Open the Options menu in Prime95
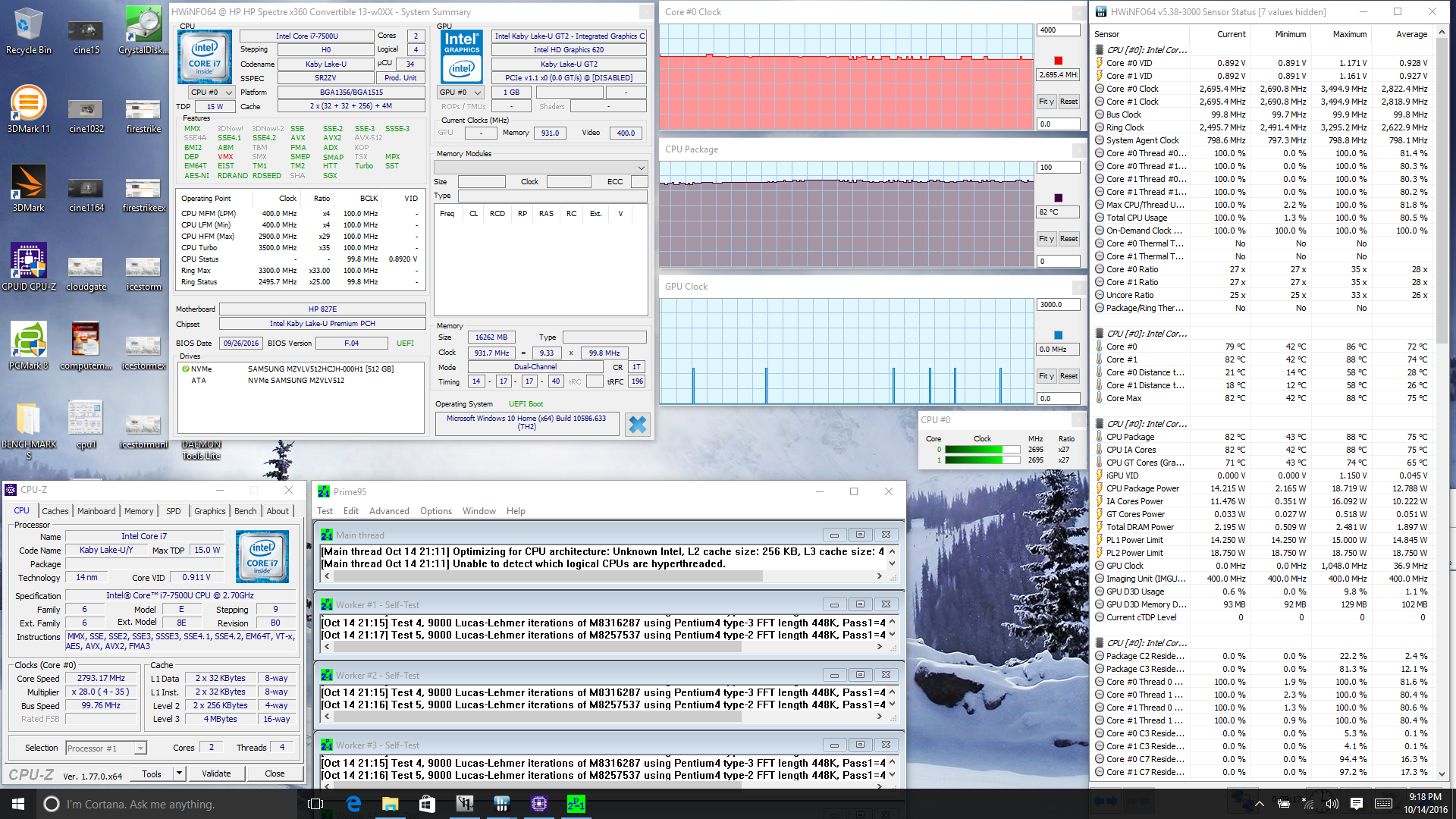 click(436, 511)
